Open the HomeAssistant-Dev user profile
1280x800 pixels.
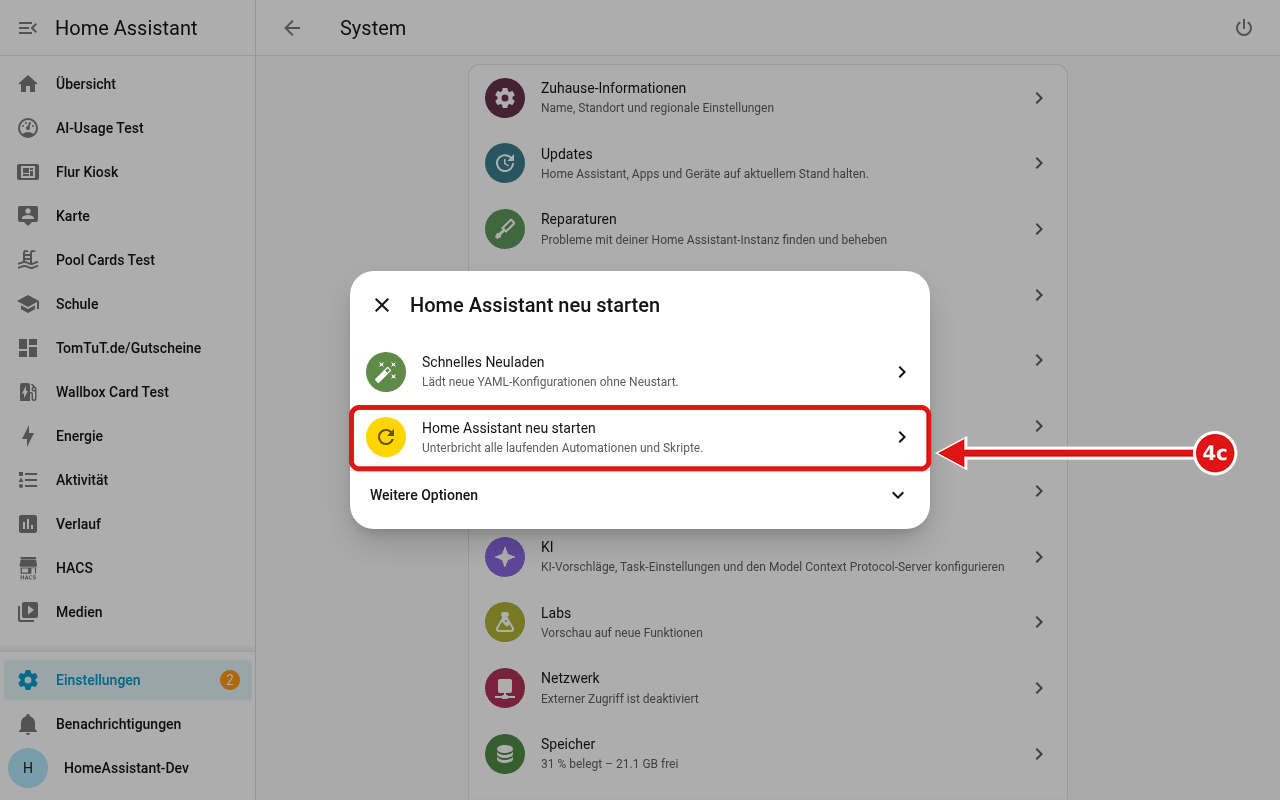click(128, 768)
